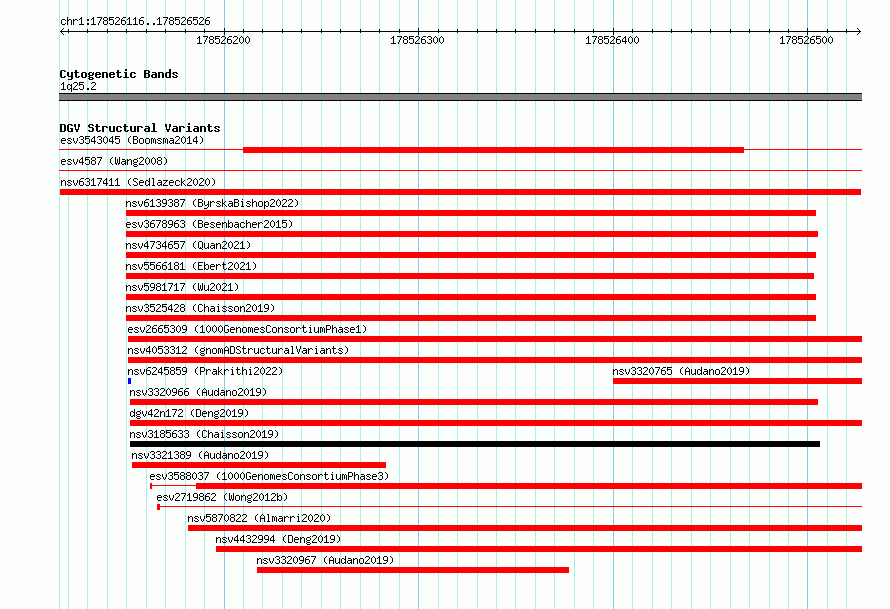The height and width of the screenshot is (609, 890).
Task: Click the nsv5870822 (Almarri2020) label
Action: click(x=259, y=518)
